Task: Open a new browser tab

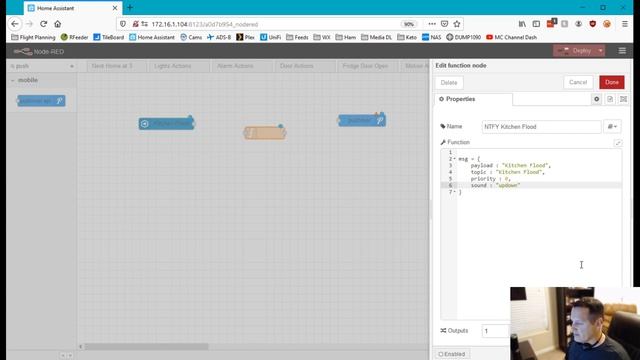Action: coord(130,7)
